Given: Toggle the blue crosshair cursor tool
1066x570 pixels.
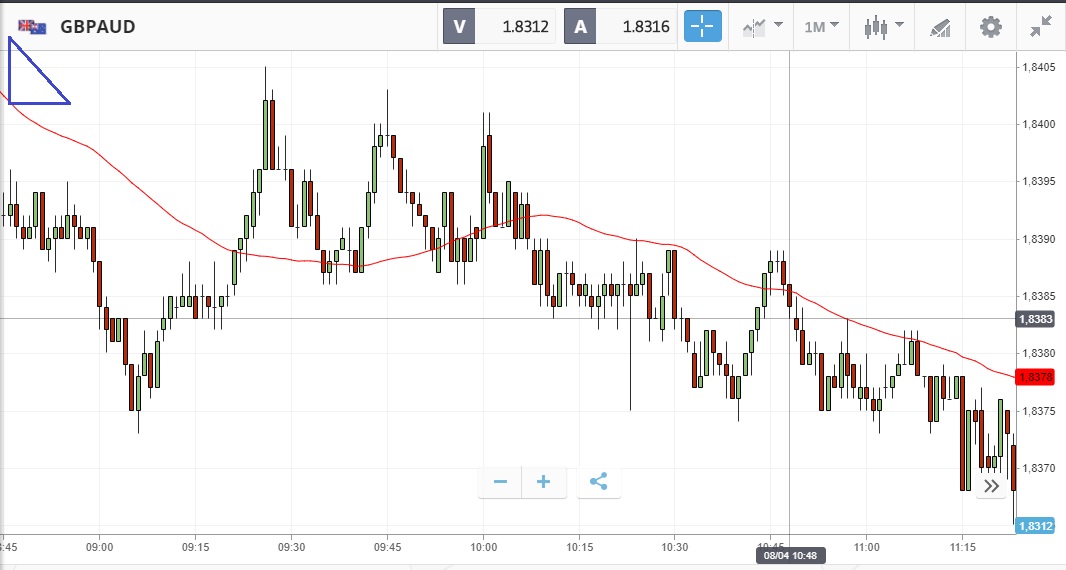Looking at the screenshot, I should pyautogui.click(x=702, y=27).
